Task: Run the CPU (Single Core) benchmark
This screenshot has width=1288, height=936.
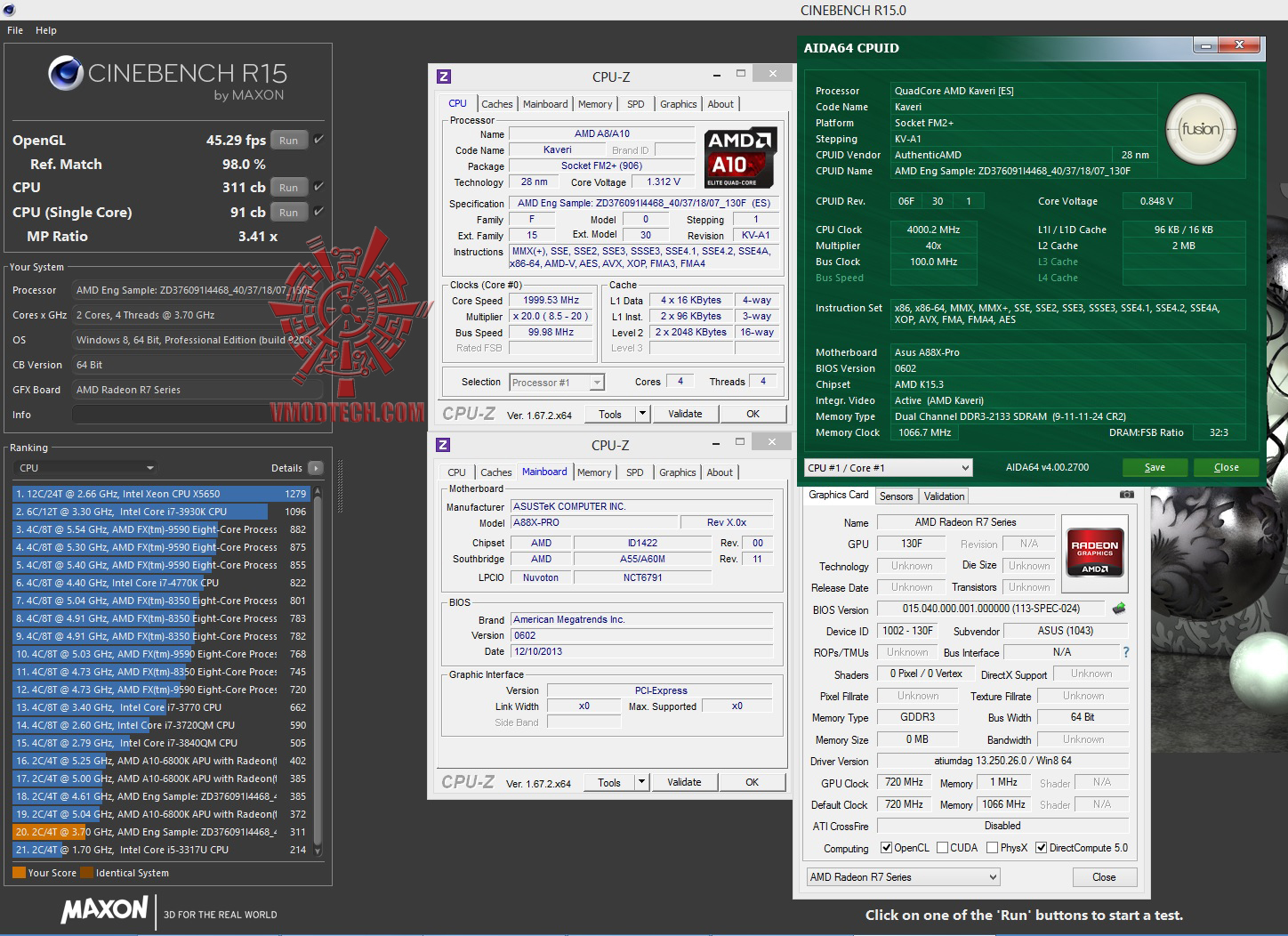Action: (289, 212)
